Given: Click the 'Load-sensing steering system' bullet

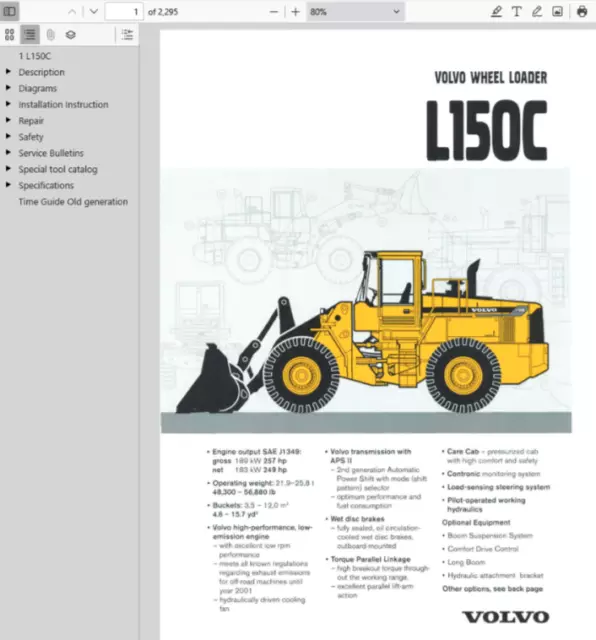Looking at the screenshot, I should tap(498, 487).
